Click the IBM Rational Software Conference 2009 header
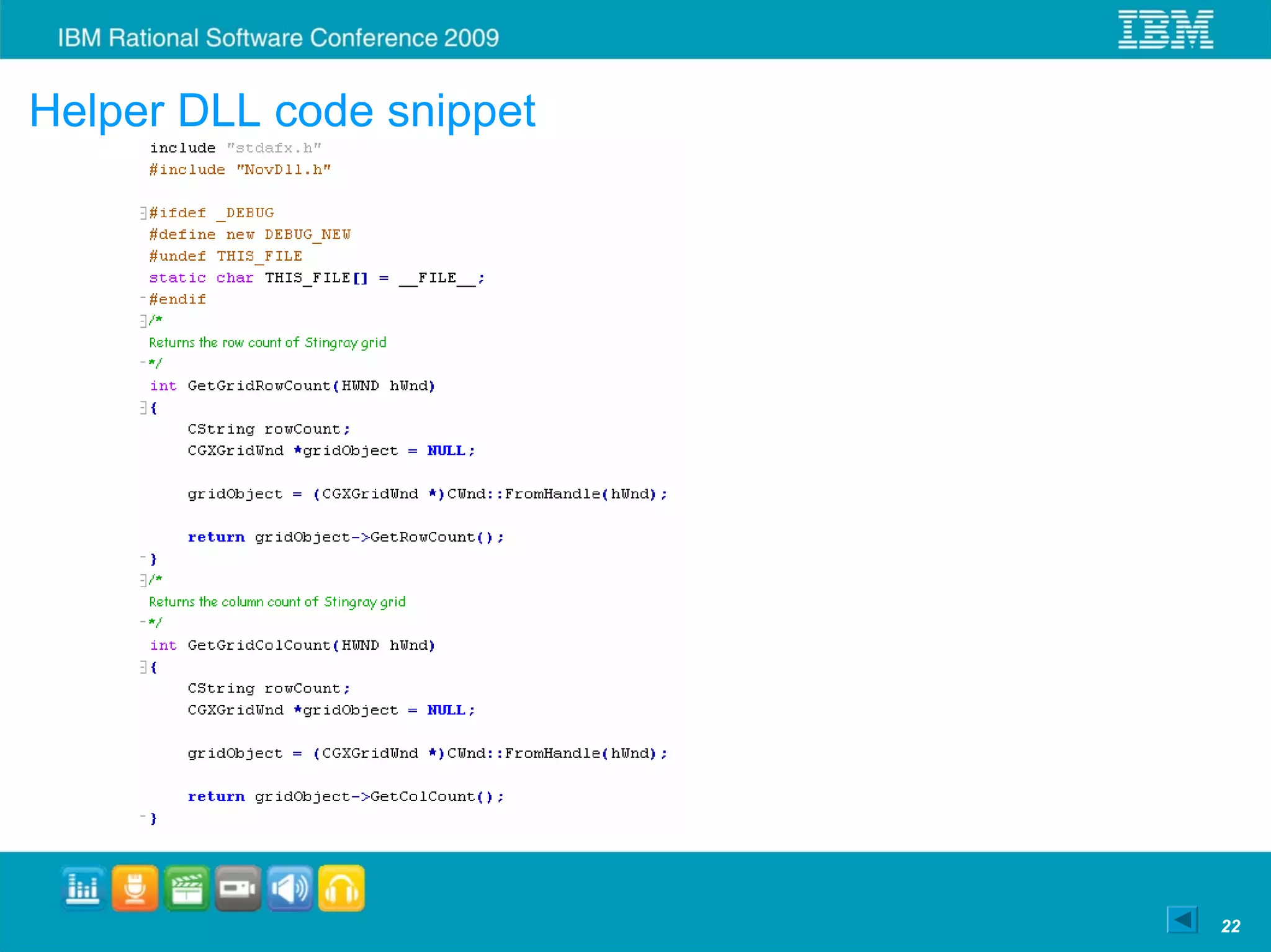Viewport: 1271px width, 952px height. [278, 38]
